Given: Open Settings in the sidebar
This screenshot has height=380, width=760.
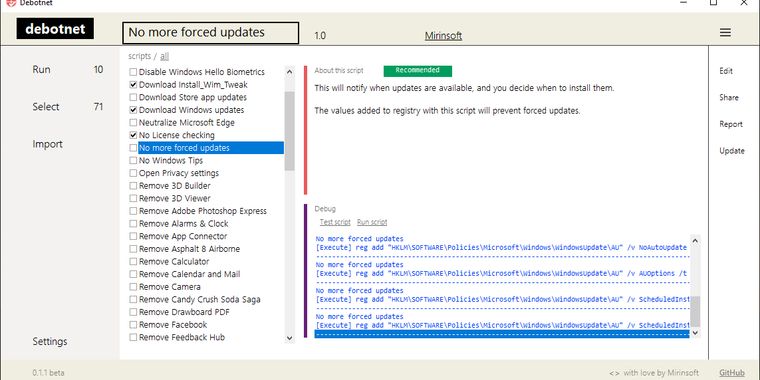Looking at the screenshot, I should pos(50,341).
